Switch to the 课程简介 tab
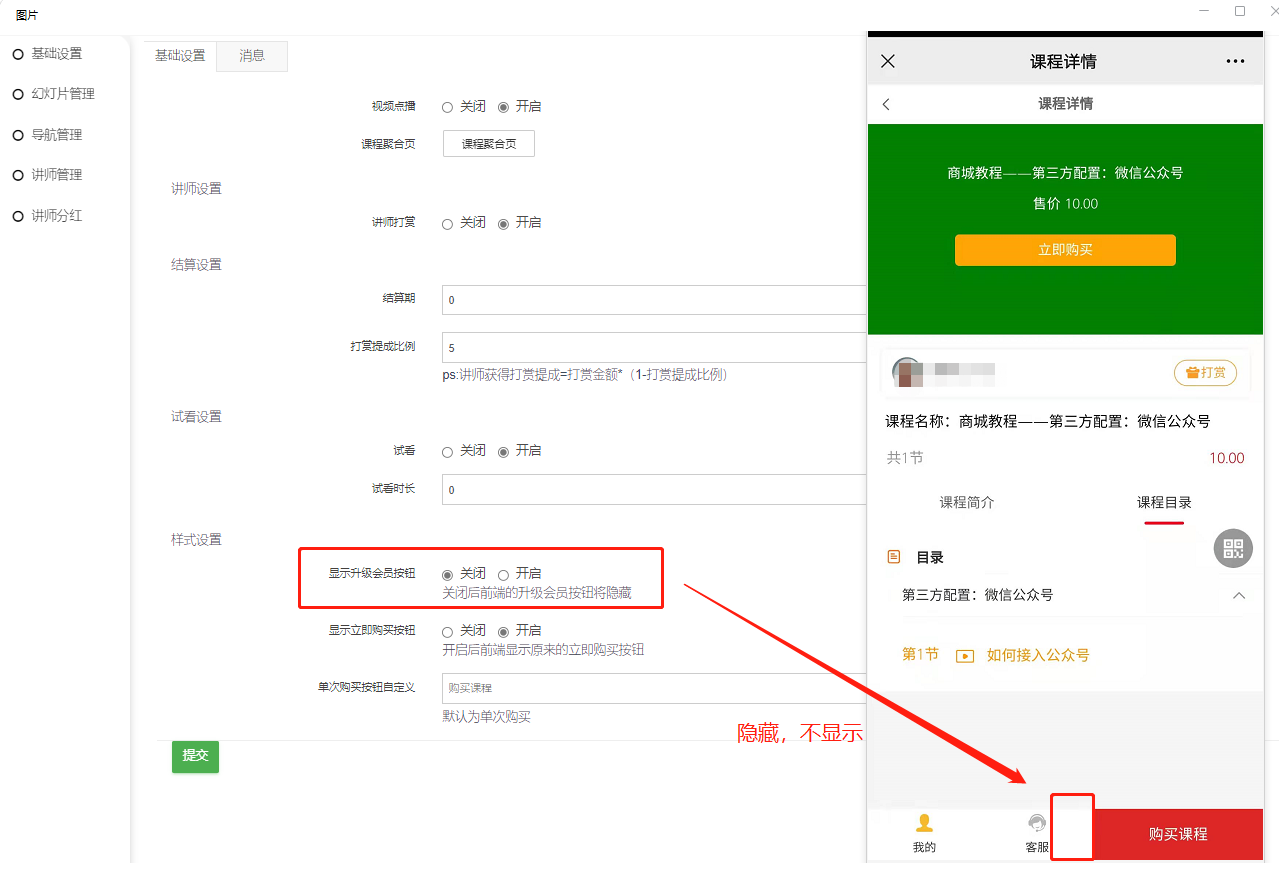Image resolution: width=1279 pixels, height=872 pixels. click(x=966, y=503)
